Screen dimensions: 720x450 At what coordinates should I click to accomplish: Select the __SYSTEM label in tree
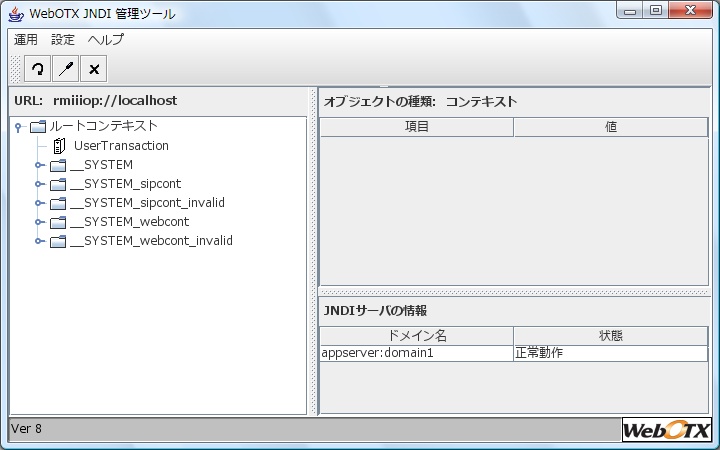coord(101,165)
